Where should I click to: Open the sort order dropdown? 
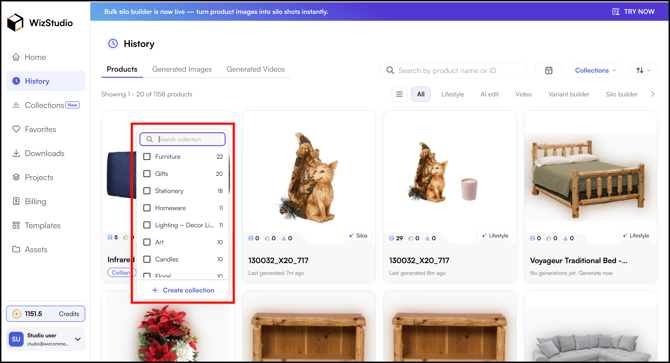(x=643, y=70)
